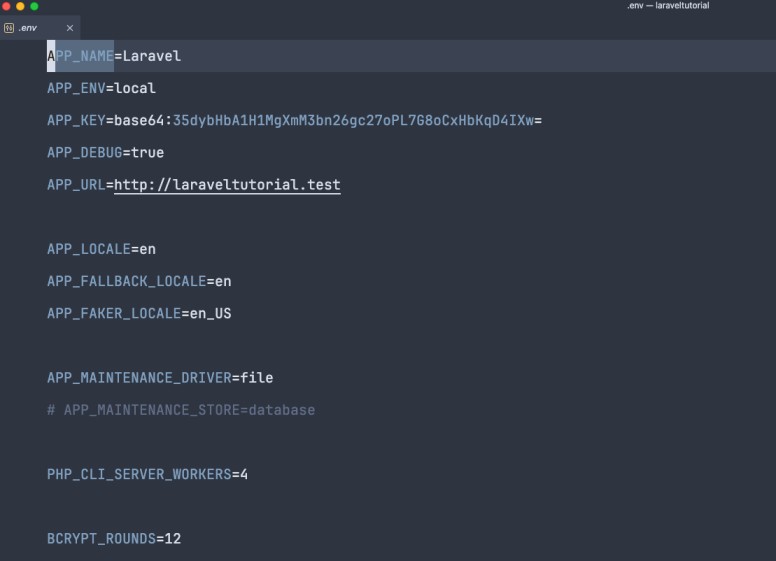The image size is (776, 561).
Task: Click the APP_LOCALE=en line
Action: click(101, 249)
